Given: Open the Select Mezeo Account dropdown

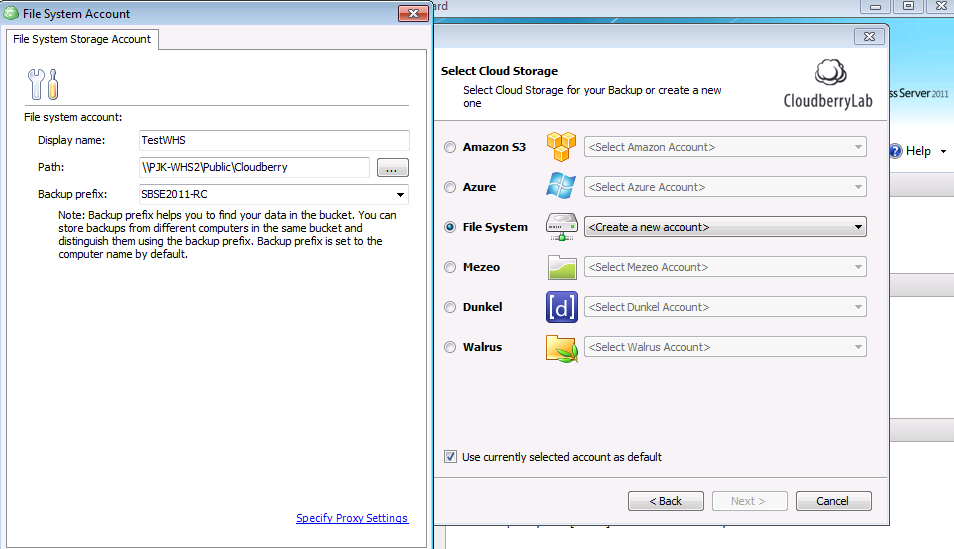Looking at the screenshot, I should pos(725,267).
